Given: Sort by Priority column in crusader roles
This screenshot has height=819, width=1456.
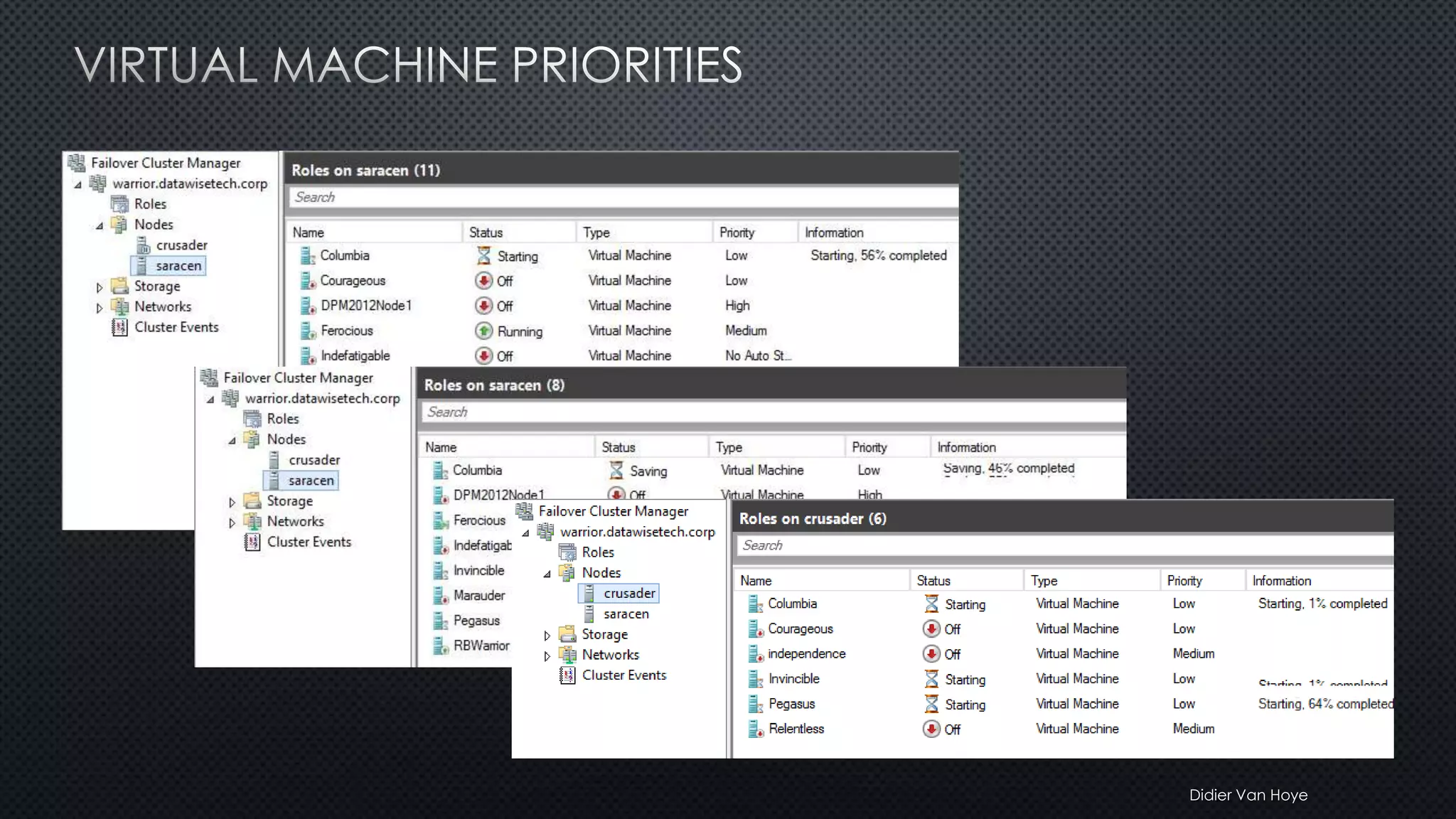Looking at the screenshot, I should [1184, 581].
